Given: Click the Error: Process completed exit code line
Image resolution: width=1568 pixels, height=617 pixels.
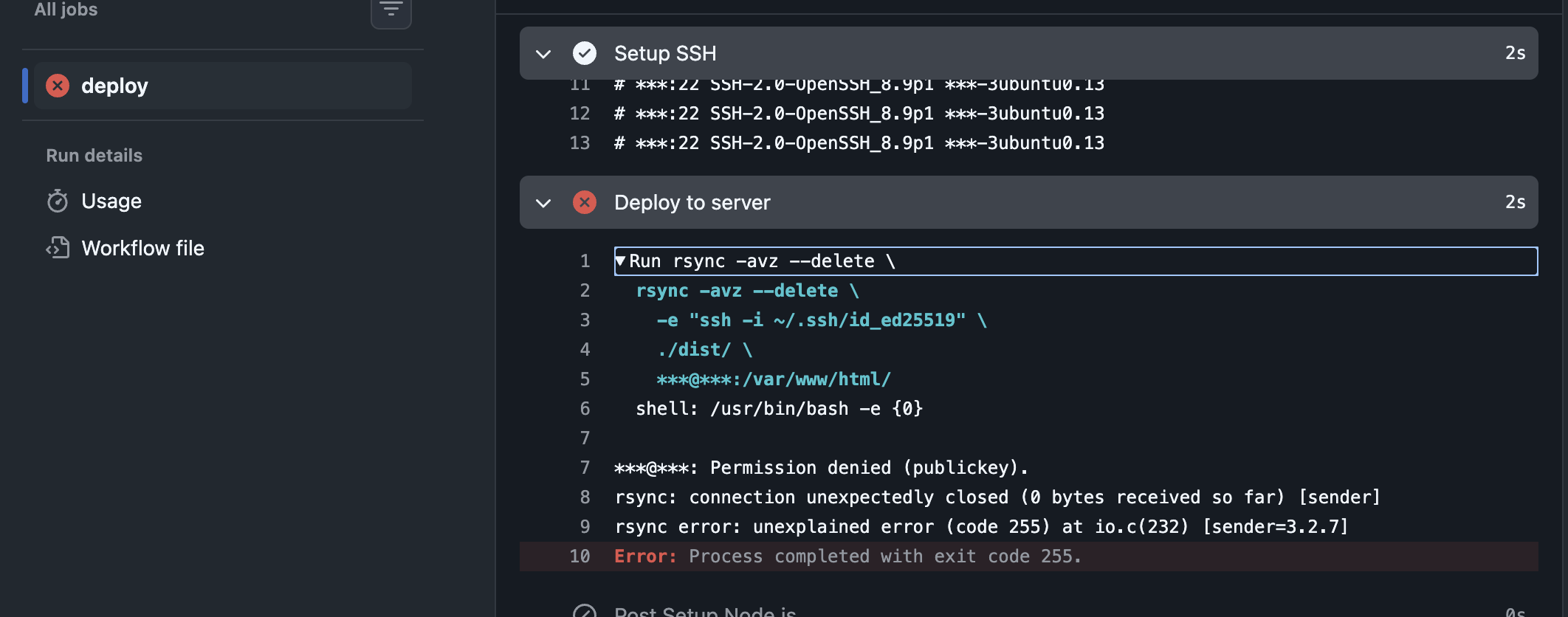Looking at the screenshot, I should coord(847,556).
